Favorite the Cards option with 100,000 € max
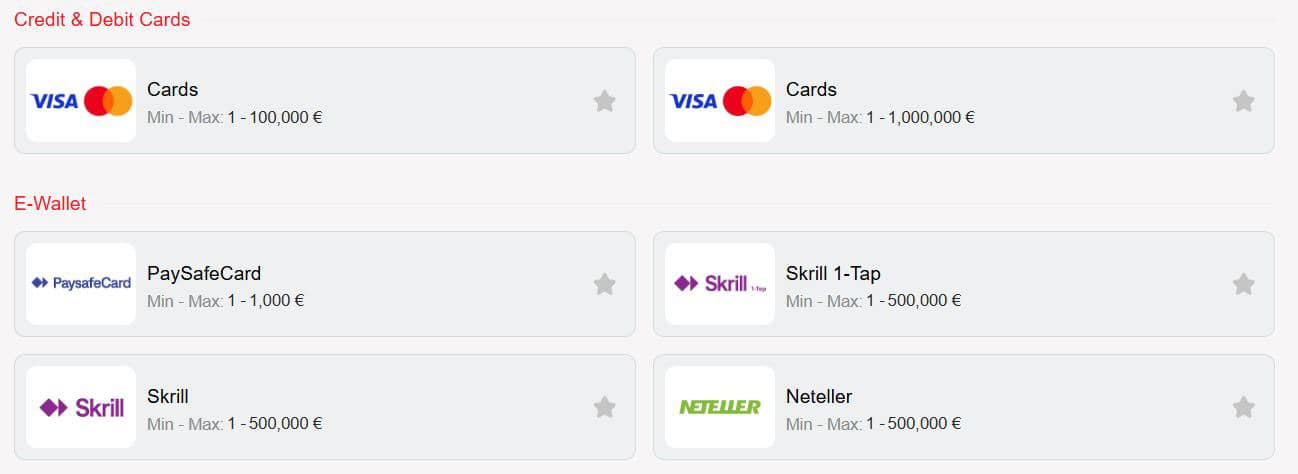 [604, 101]
